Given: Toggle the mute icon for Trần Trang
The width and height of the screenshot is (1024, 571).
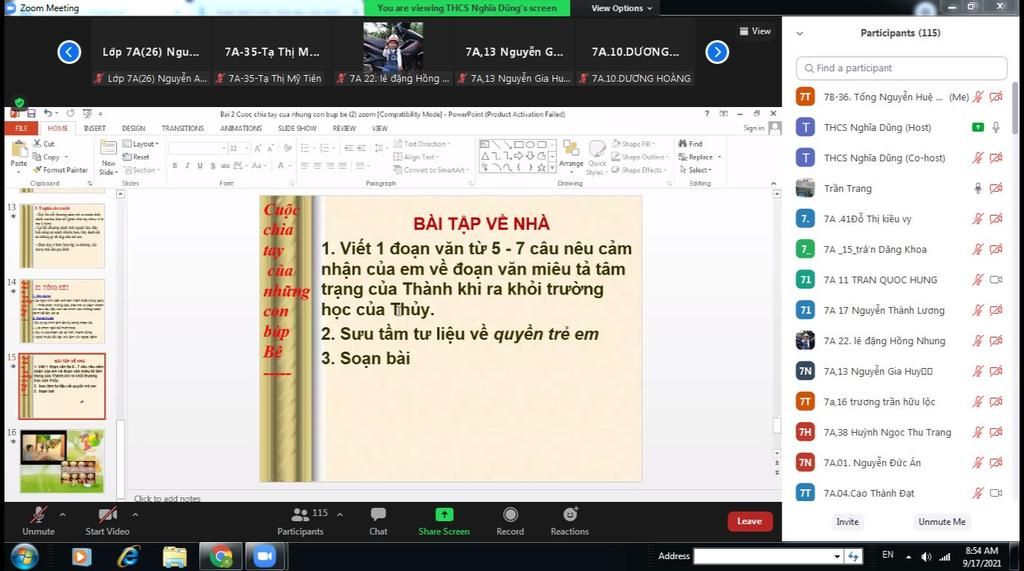Looking at the screenshot, I should click(978, 188).
